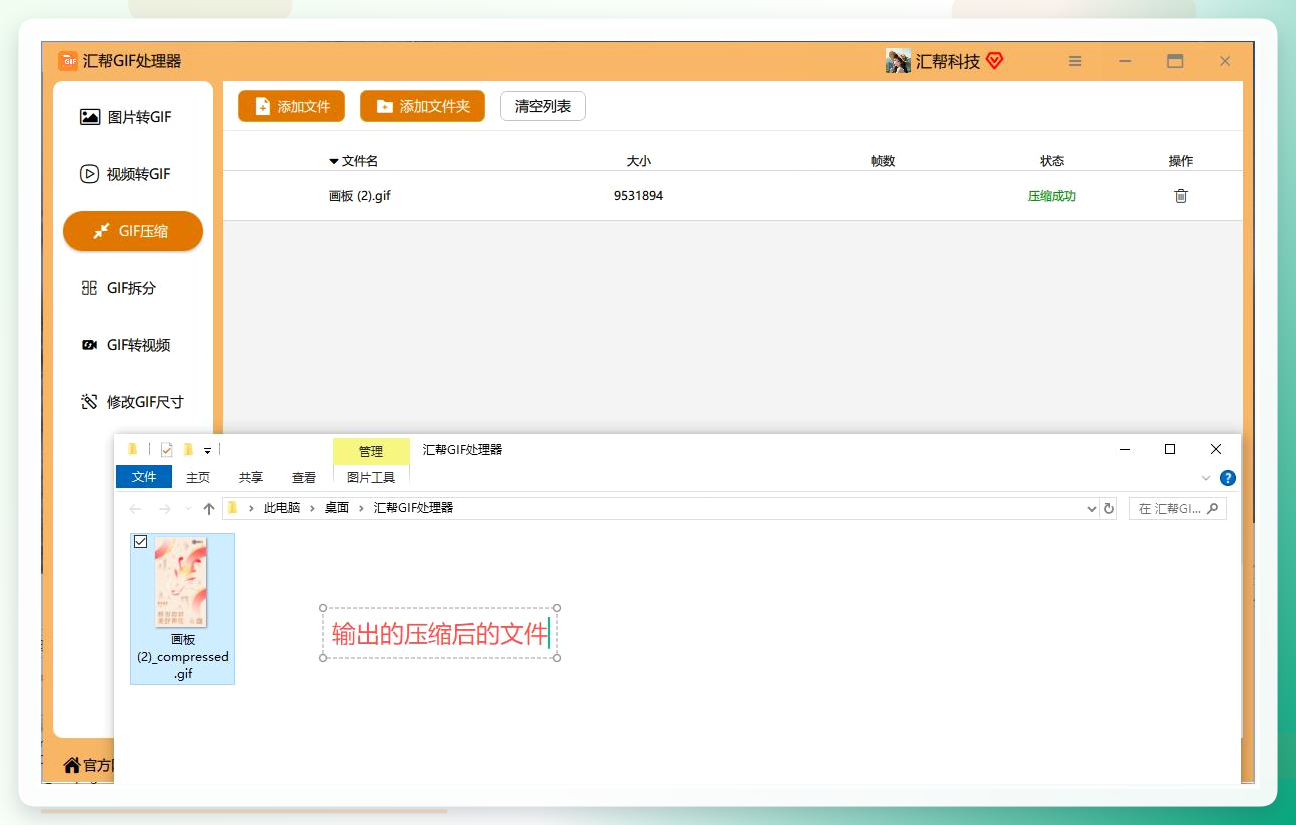The width and height of the screenshot is (1296, 825).
Task: Click the new folder icon in quick access toolbar
Action: 188,450
